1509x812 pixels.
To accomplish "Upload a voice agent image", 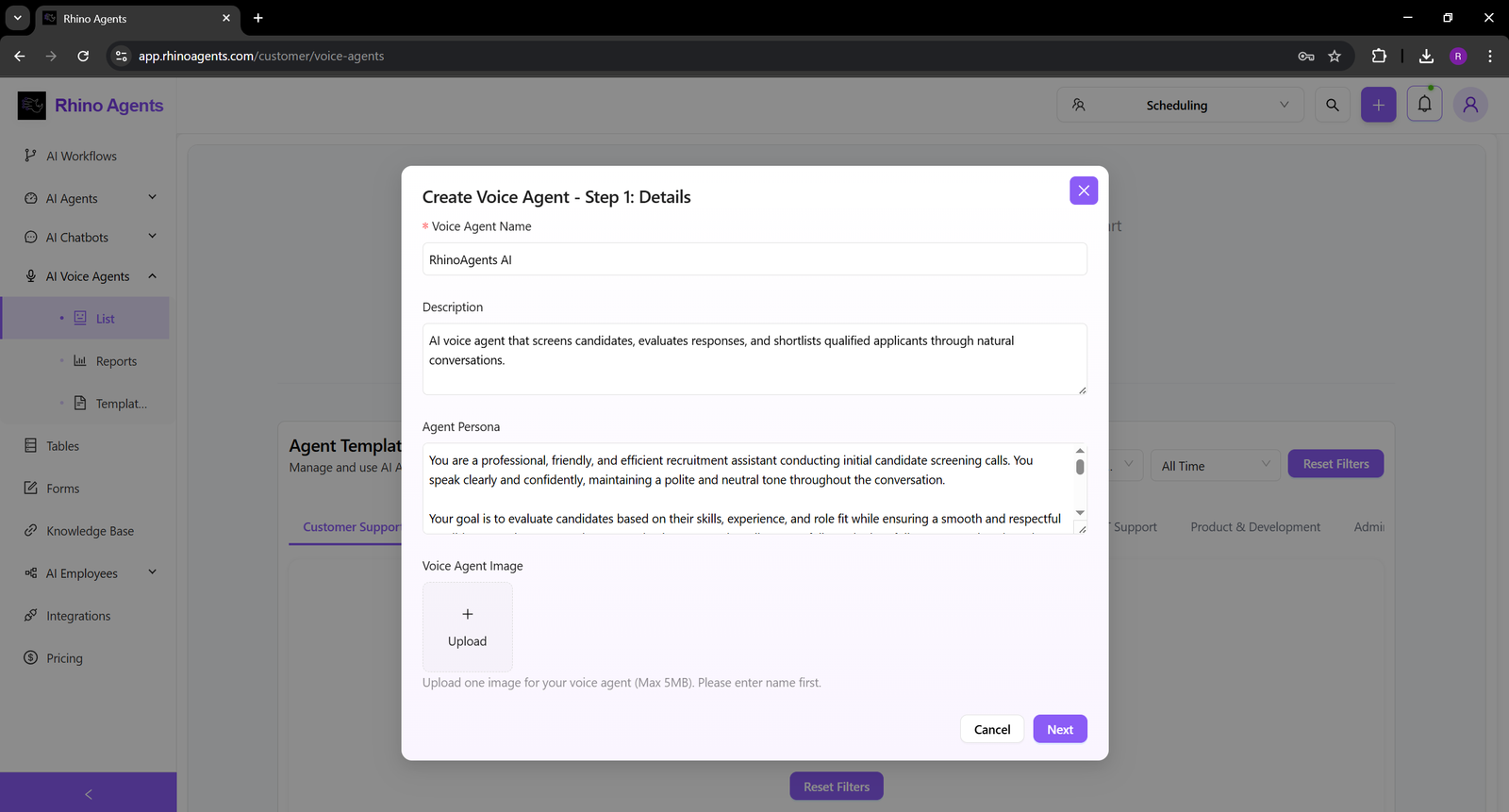I will click(468, 627).
